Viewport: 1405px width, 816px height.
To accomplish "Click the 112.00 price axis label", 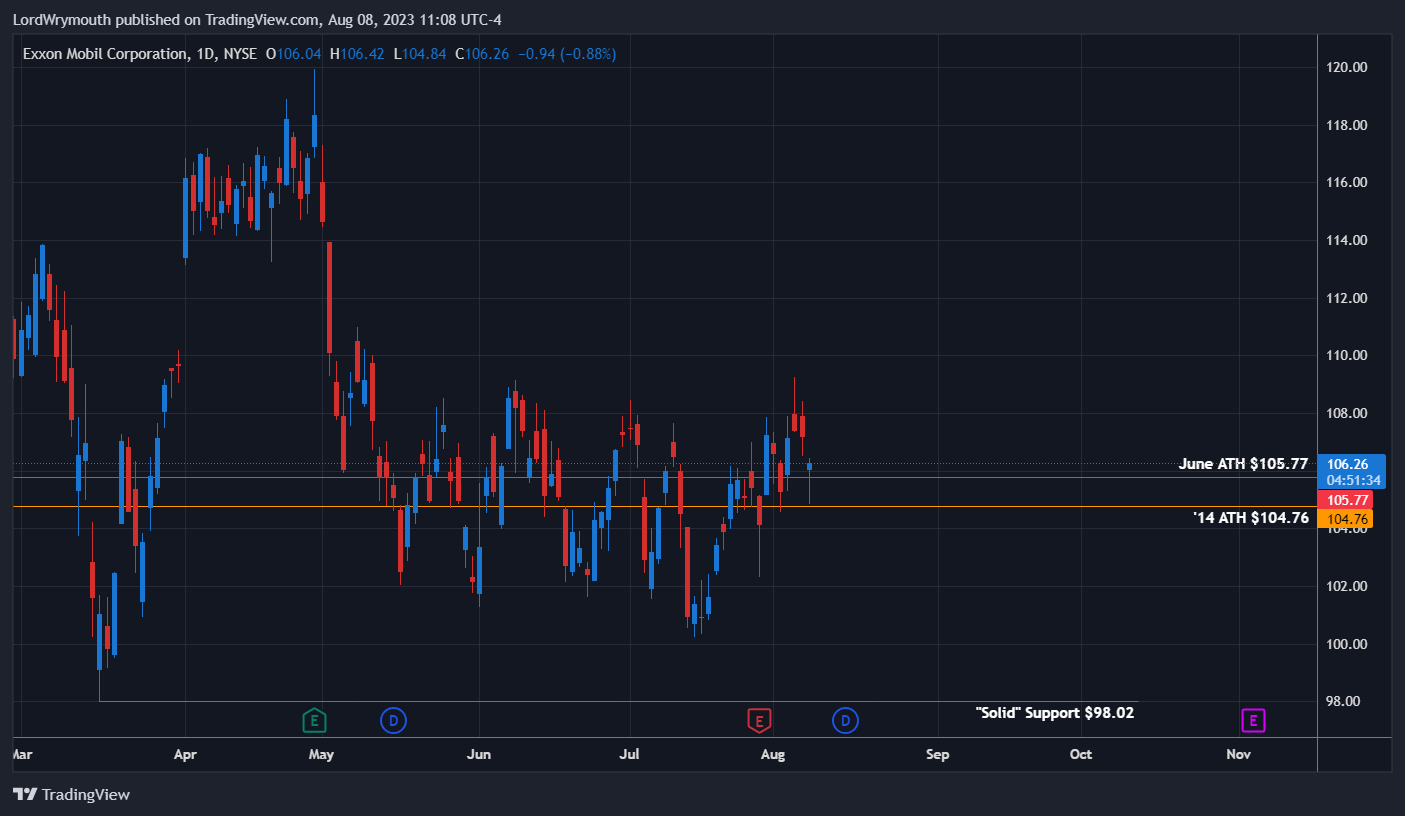I will (x=1346, y=298).
